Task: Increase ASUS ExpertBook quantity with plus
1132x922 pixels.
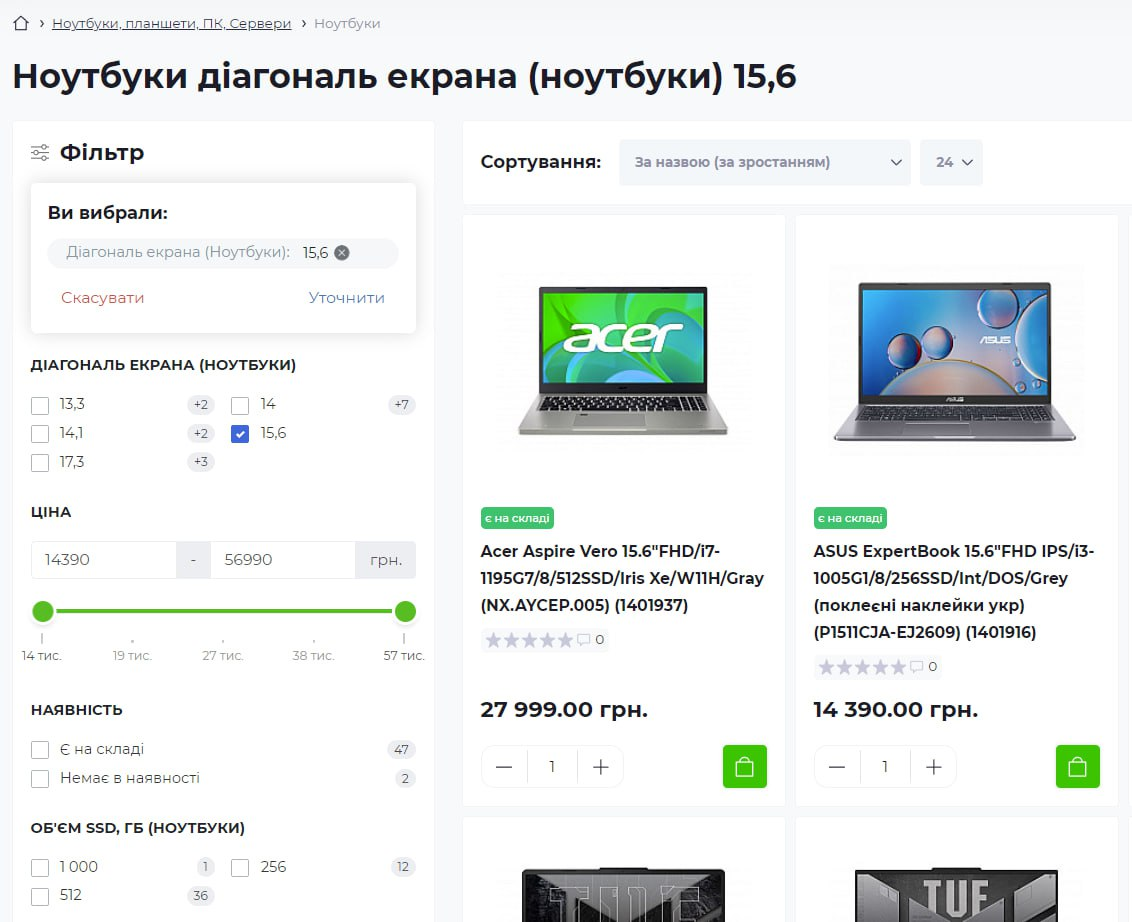Action: 933,767
